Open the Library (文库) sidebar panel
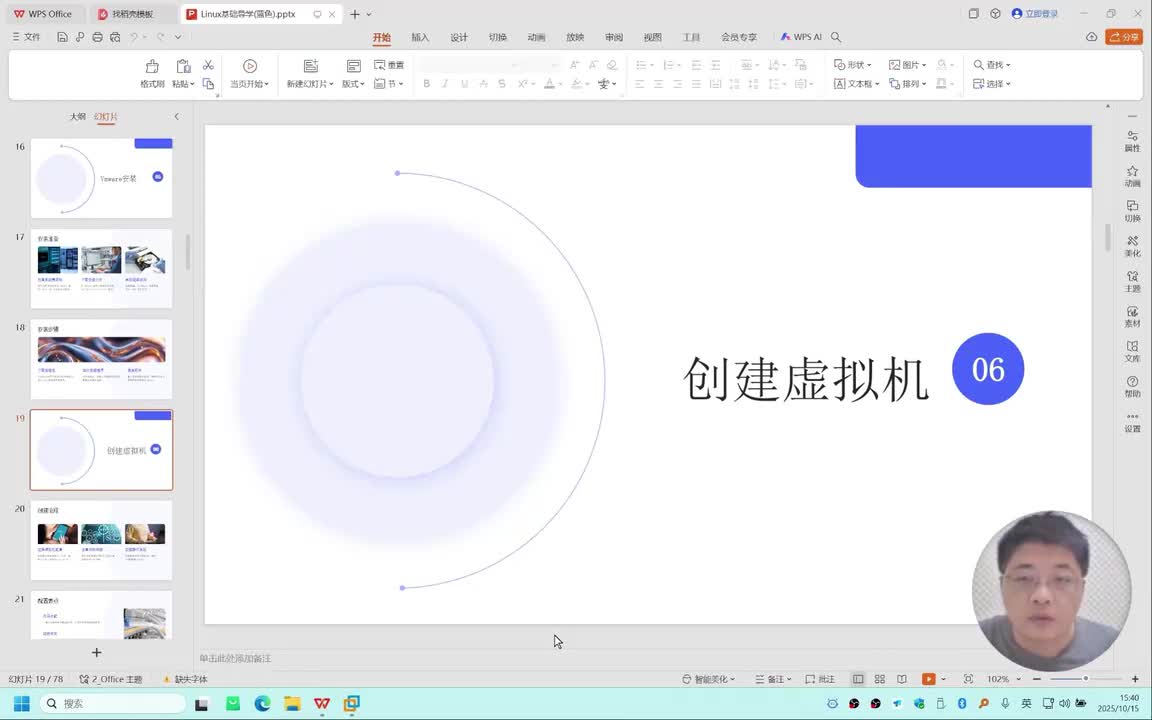 pos(1132,352)
